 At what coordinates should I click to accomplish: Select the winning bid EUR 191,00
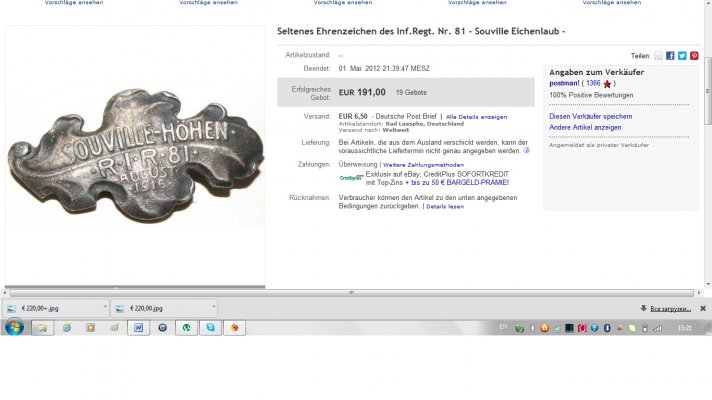click(362, 93)
